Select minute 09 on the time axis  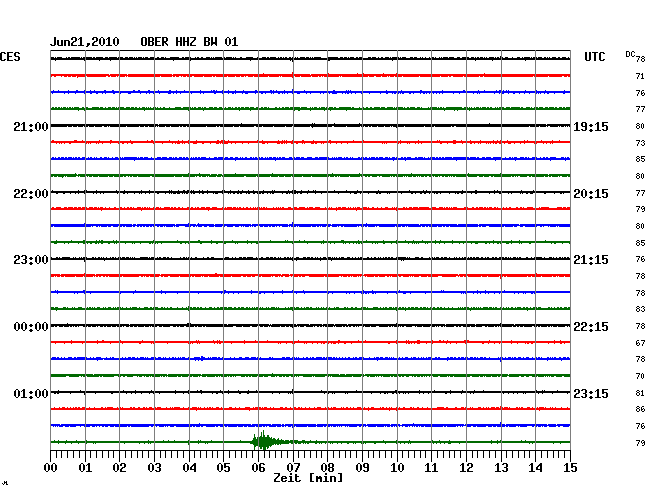pyautogui.click(x=362, y=467)
